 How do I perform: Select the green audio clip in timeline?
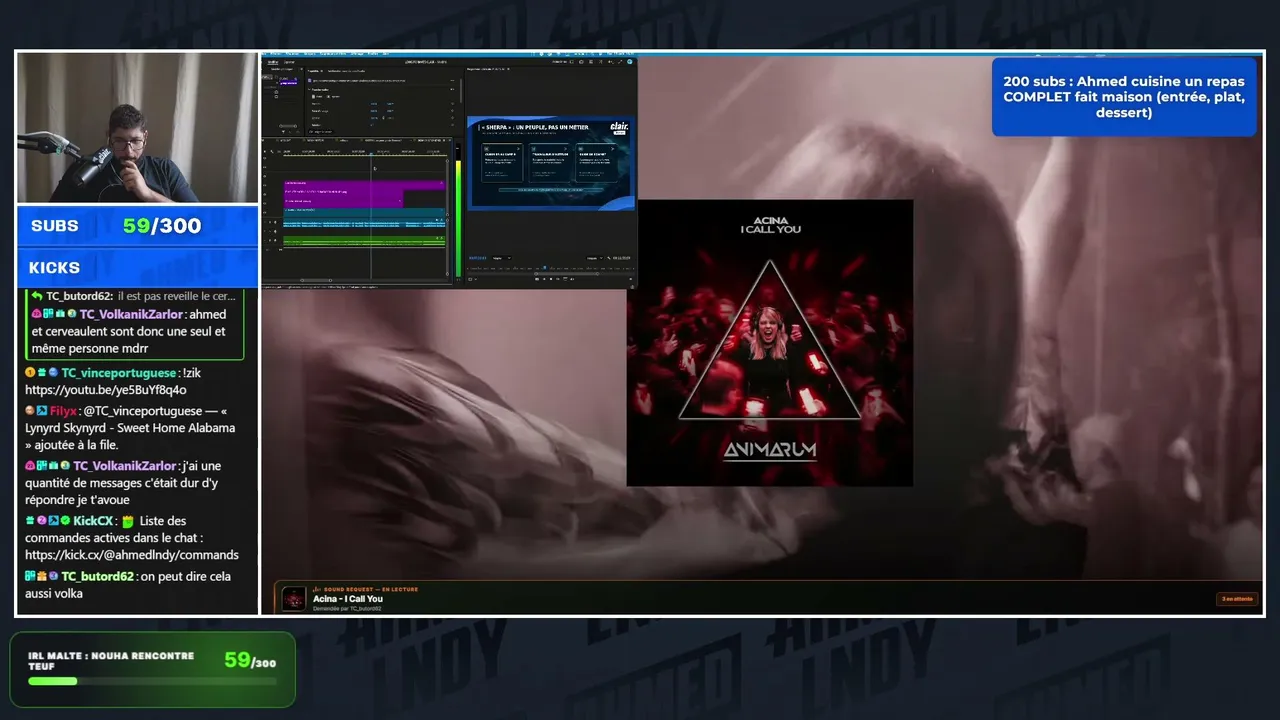click(x=364, y=241)
